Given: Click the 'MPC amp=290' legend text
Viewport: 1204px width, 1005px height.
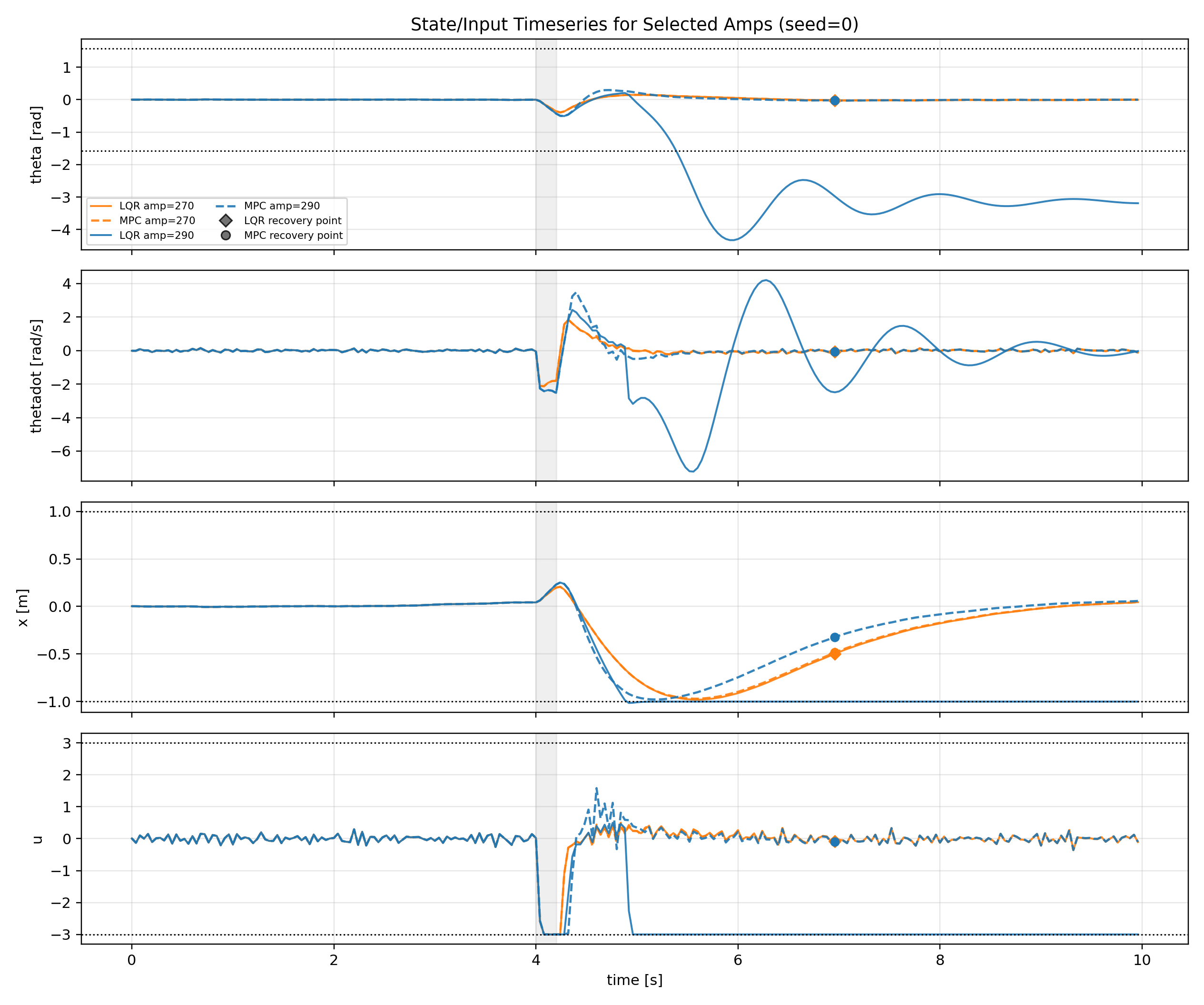Looking at the screenshot, I should 282,206.
